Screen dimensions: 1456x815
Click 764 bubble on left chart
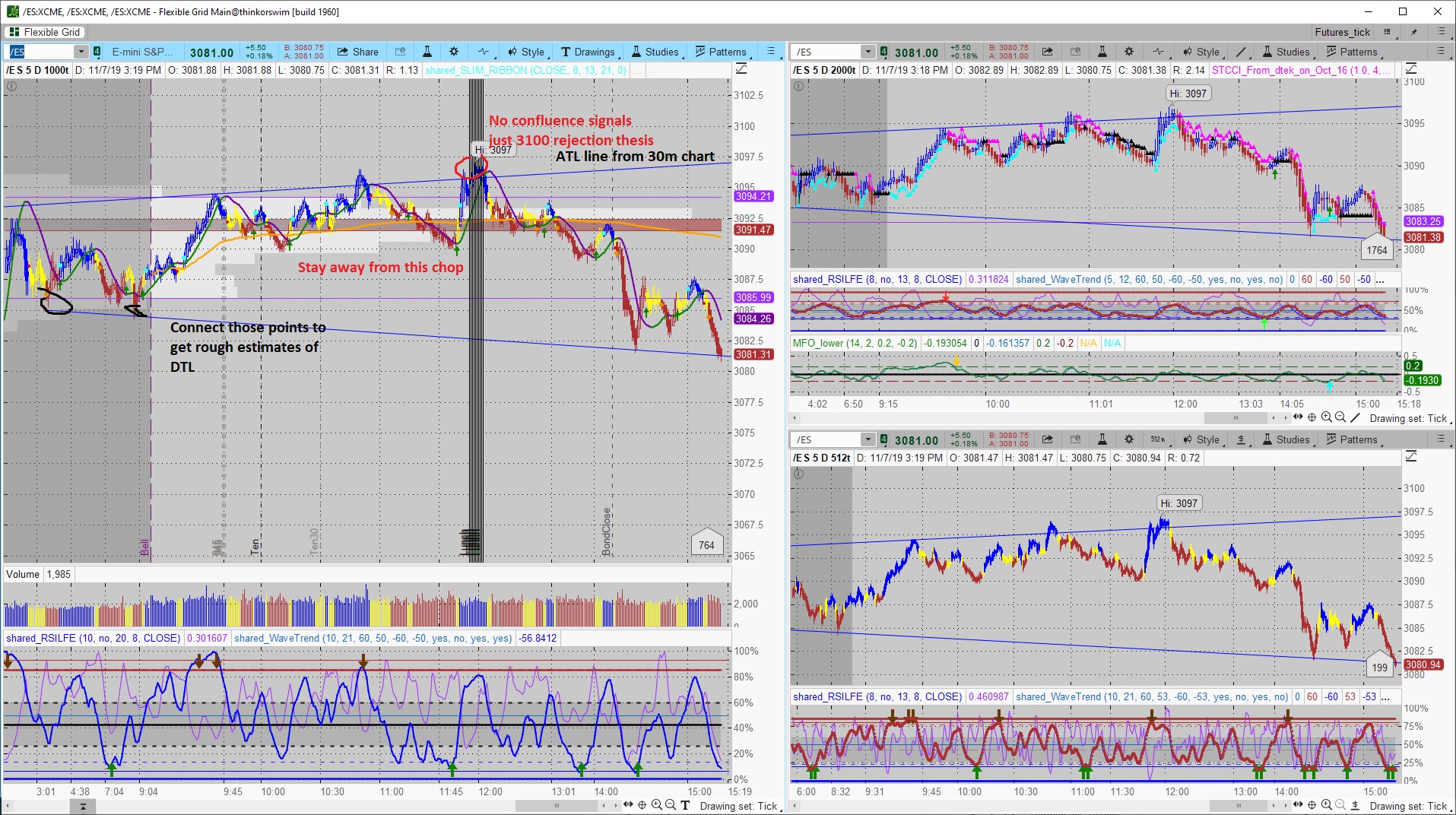pyautogui.click(x=706, y=543)
